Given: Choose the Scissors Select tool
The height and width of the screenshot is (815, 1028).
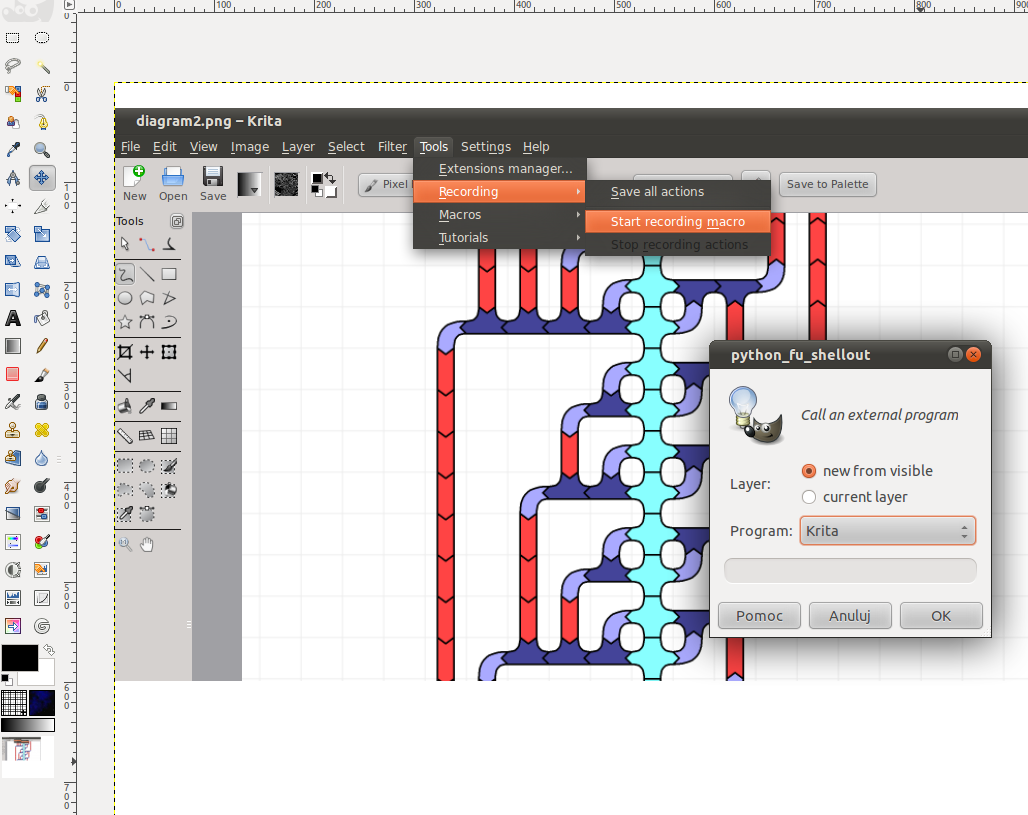Looking at the screenshot, I should (42, 94).
